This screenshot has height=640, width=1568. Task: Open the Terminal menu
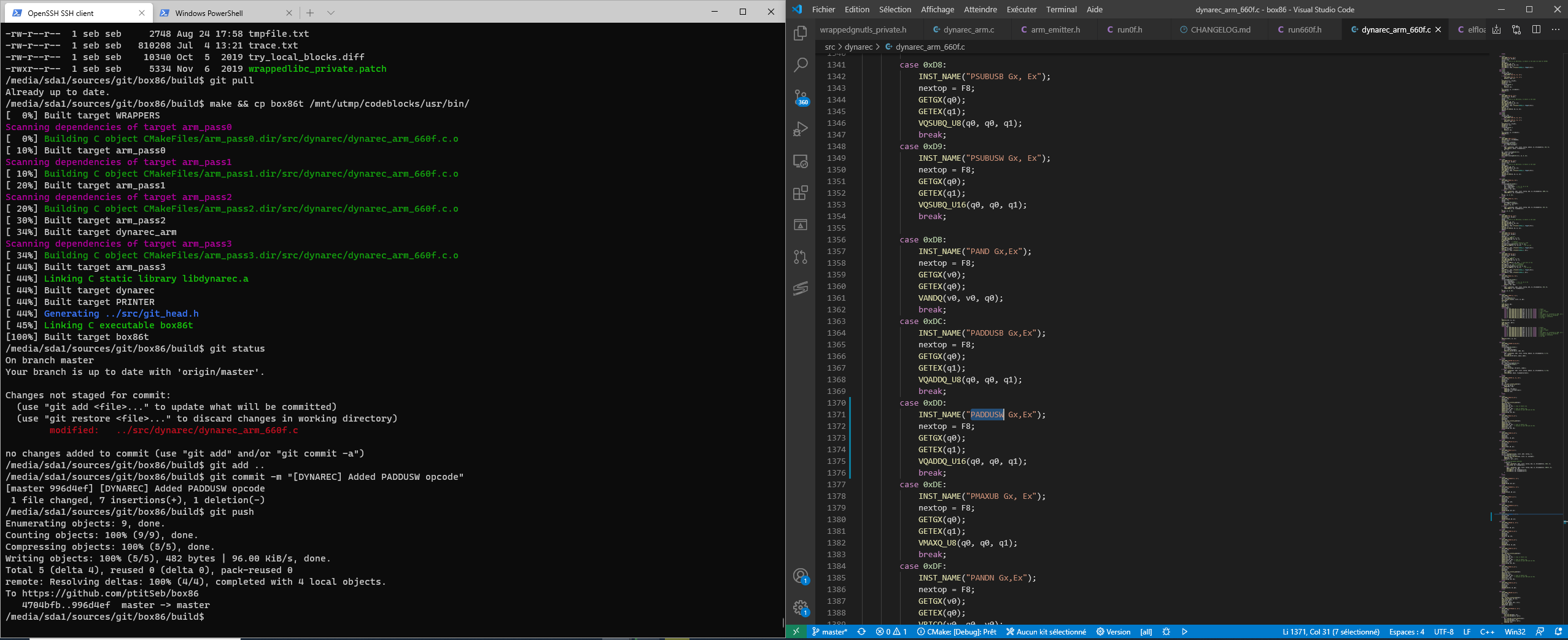coord(1061,9)
